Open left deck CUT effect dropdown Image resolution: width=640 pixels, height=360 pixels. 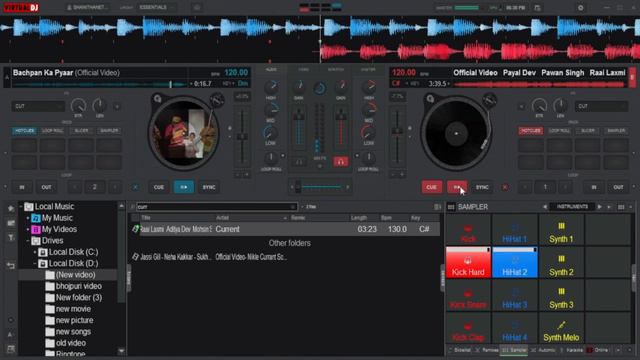pos(38,106)
